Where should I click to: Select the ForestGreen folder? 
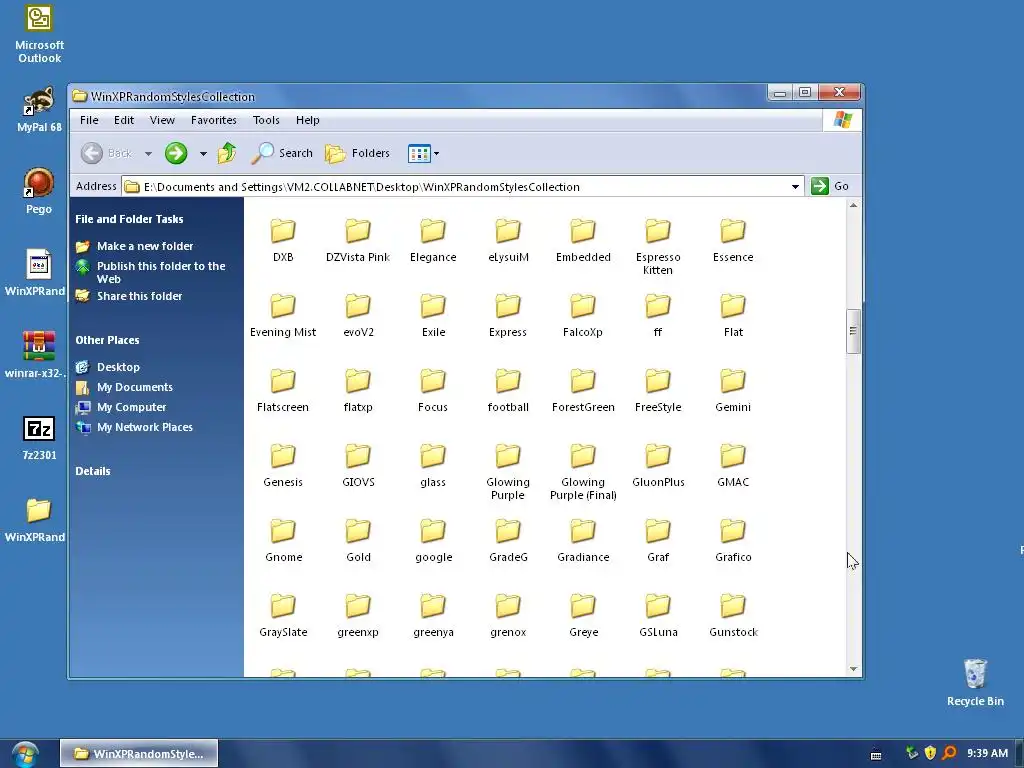(583, 391)
